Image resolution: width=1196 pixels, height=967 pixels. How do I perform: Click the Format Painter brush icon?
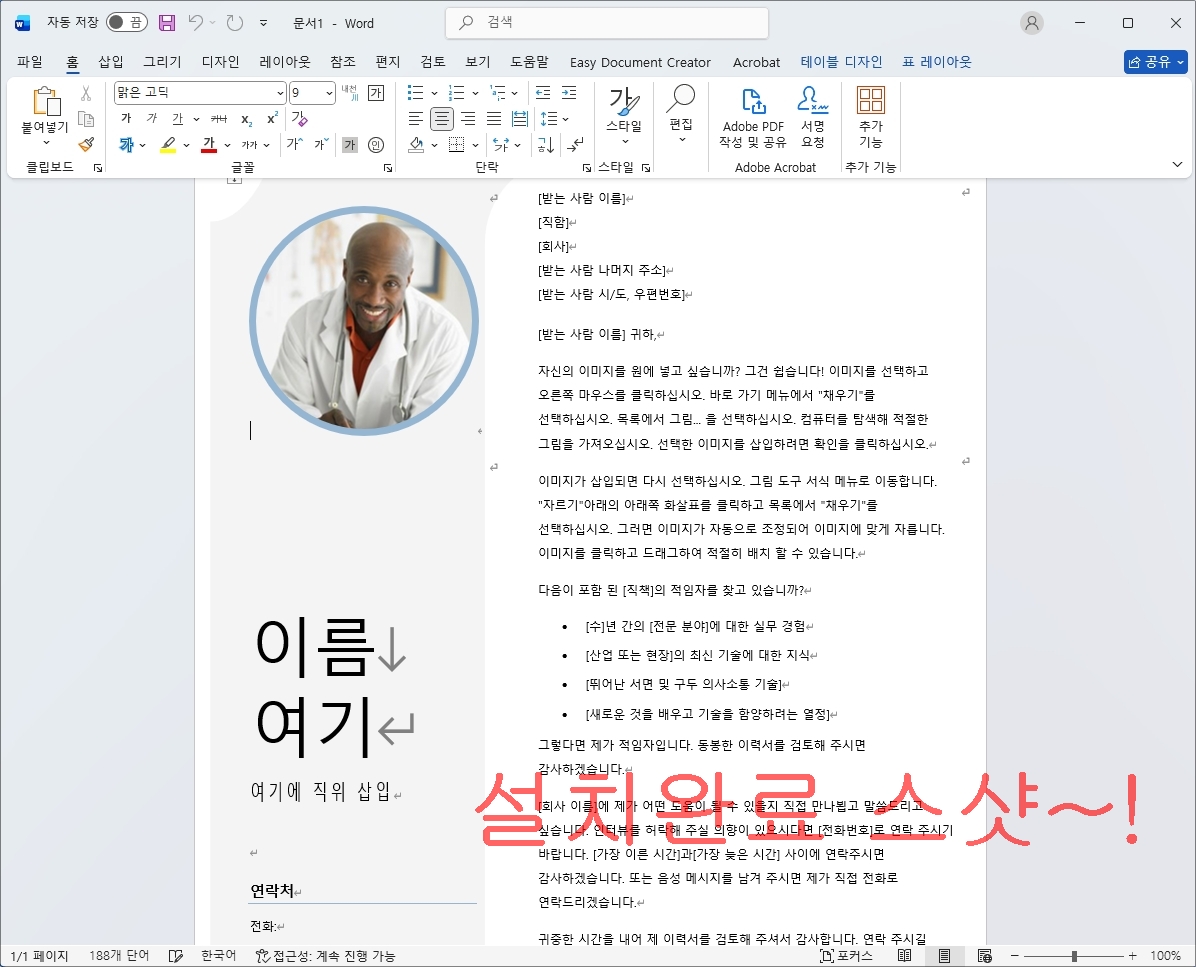(x=86, y=145)
